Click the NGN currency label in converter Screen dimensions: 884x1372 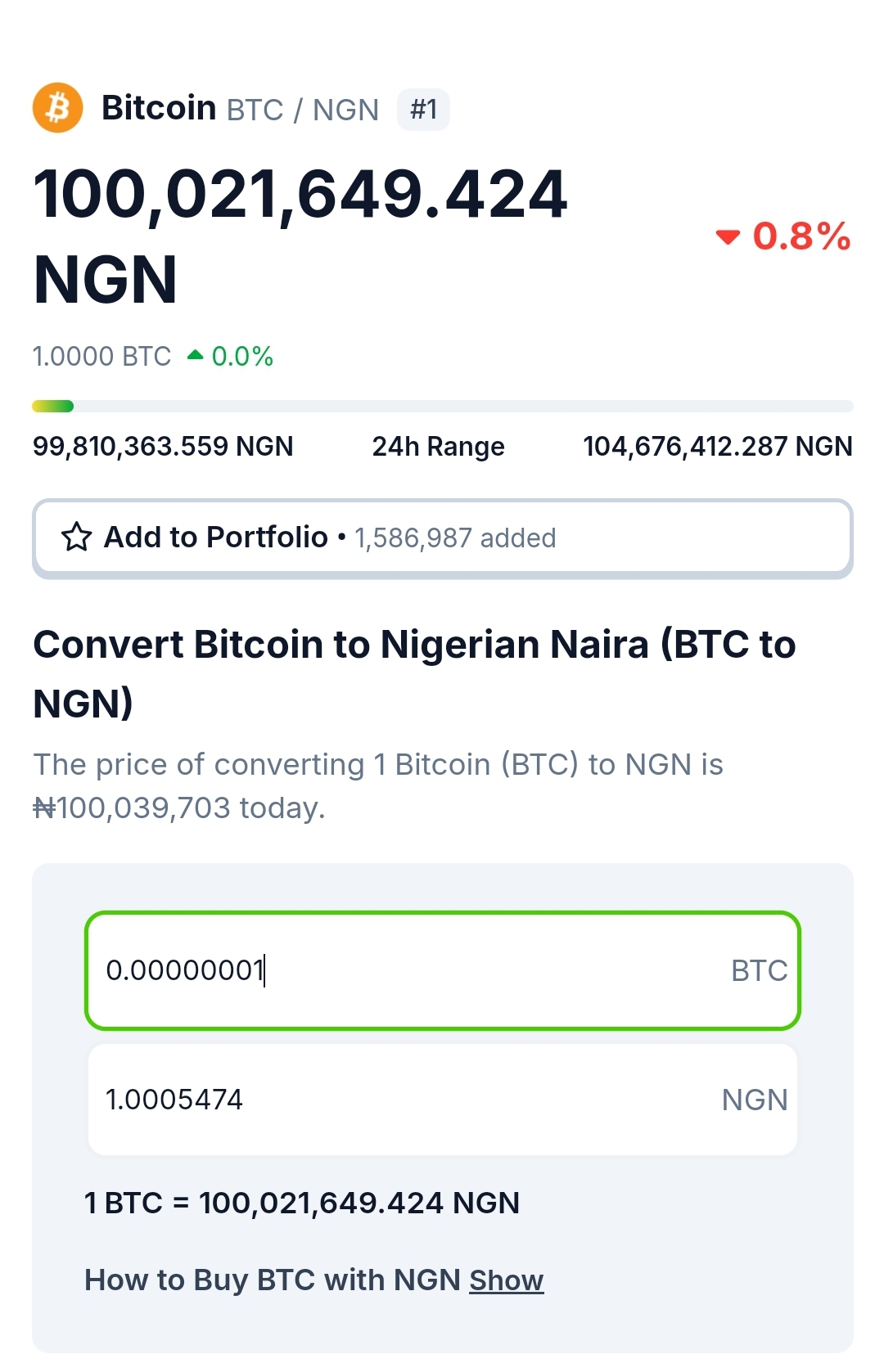pyautogui.click(x=754, y=1100)
